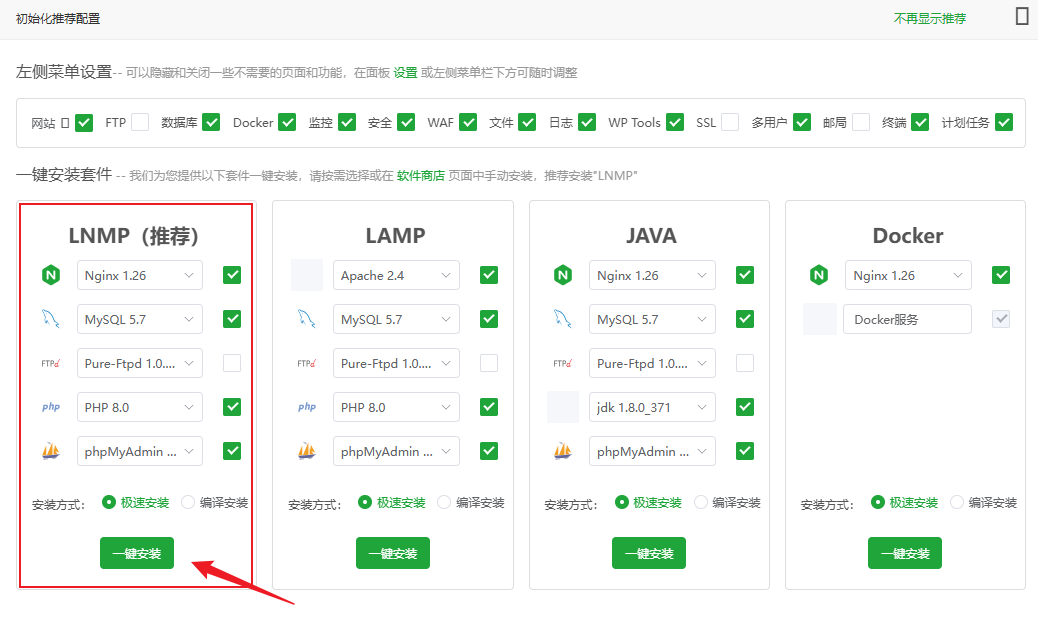Click the Docker服务 input field
The width and height of the screenshot is (1038, 618).
906,319
